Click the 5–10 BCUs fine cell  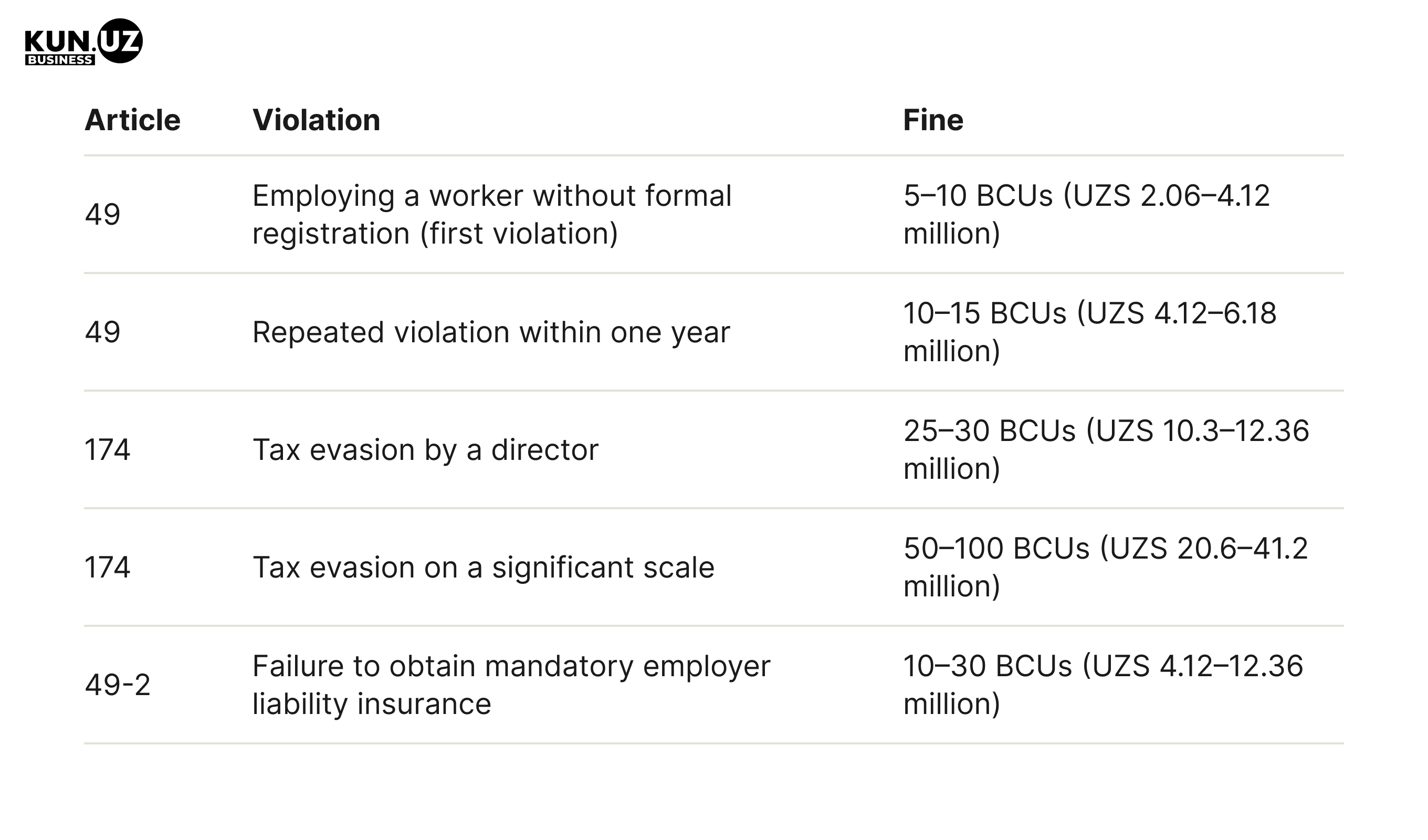(x=1086, y=214)
